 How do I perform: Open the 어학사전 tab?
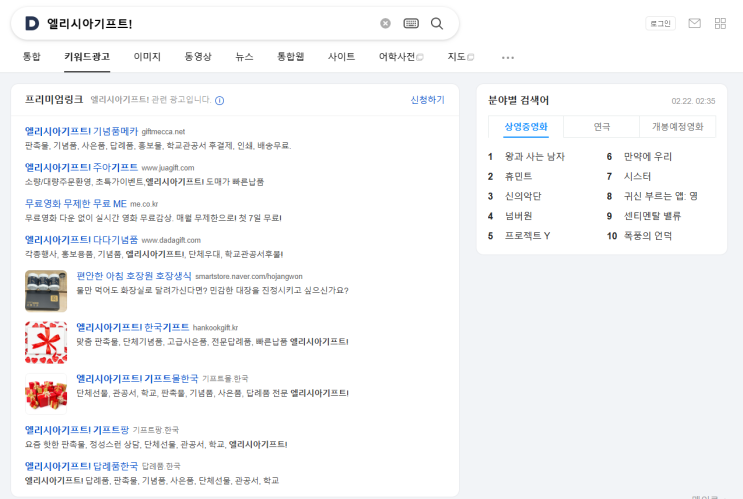pos(401,57)
